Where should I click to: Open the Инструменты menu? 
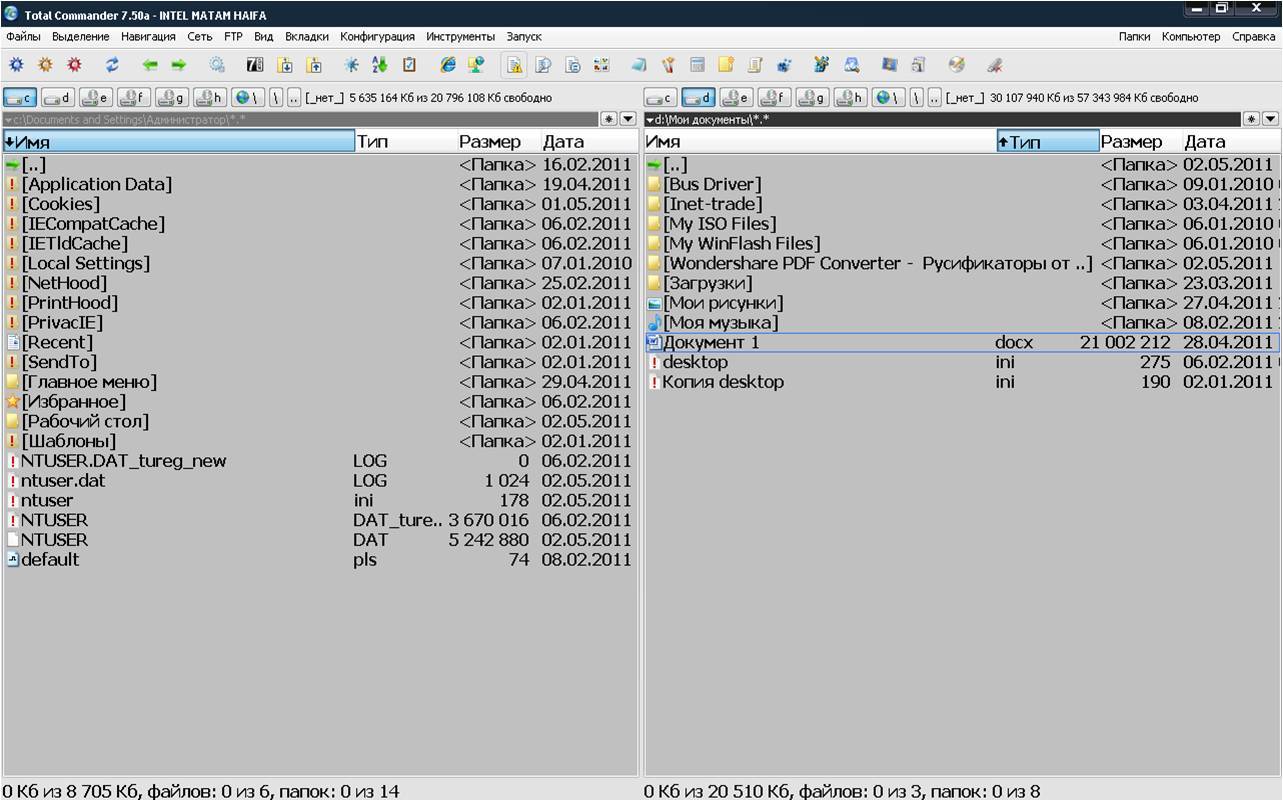click(460, 36)
